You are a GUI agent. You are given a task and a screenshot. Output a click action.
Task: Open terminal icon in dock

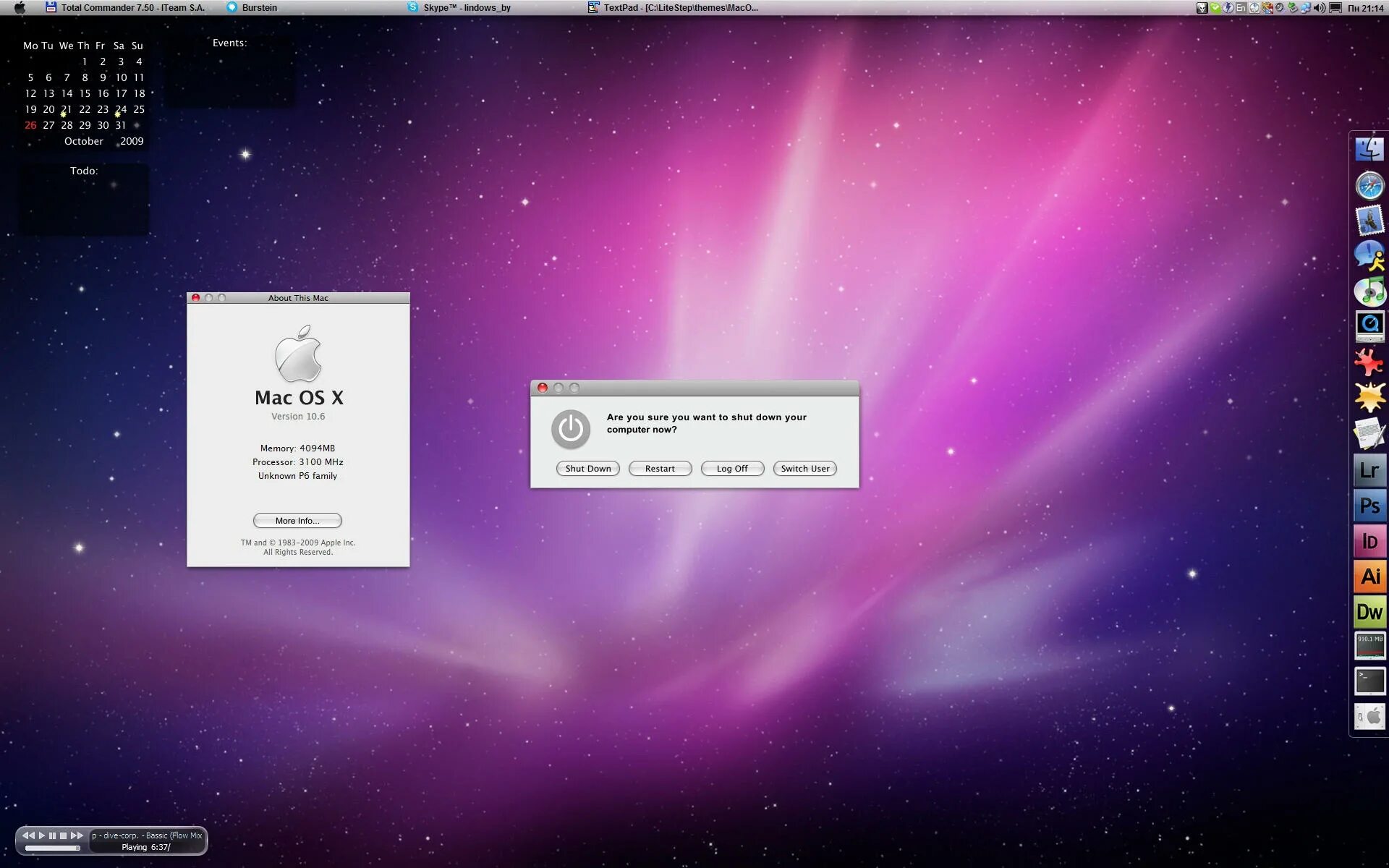click(x=1369, y=681)
